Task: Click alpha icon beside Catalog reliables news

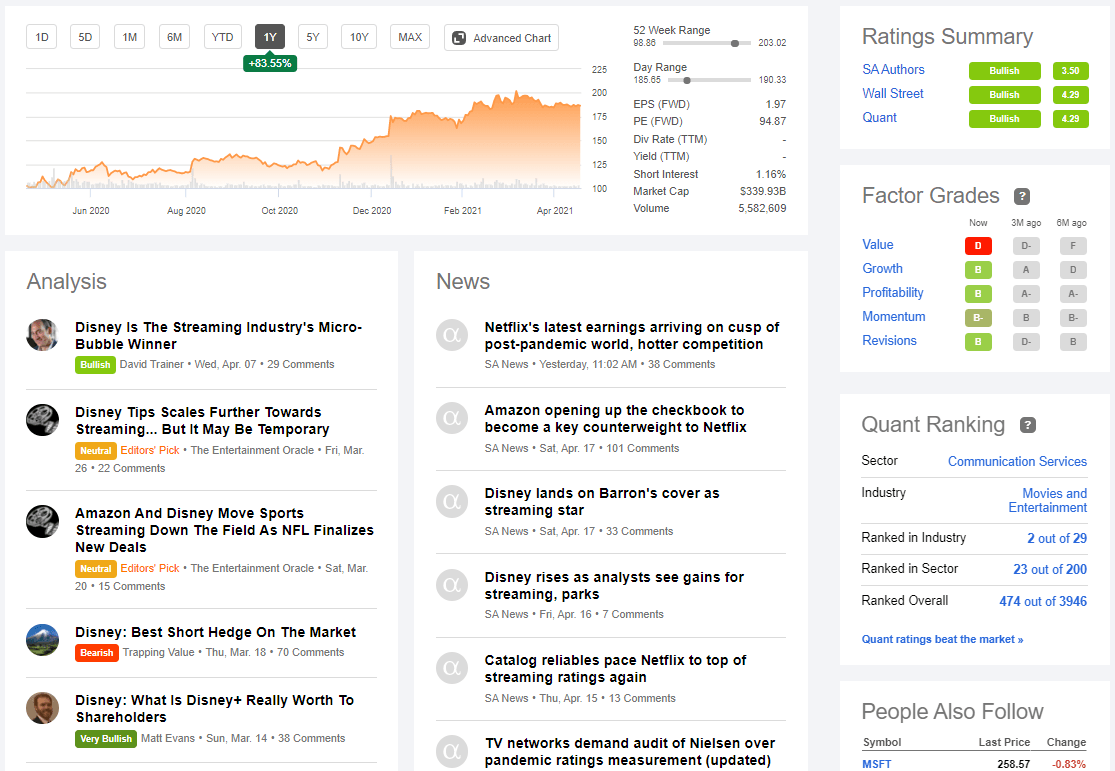Action: point(452,668)
